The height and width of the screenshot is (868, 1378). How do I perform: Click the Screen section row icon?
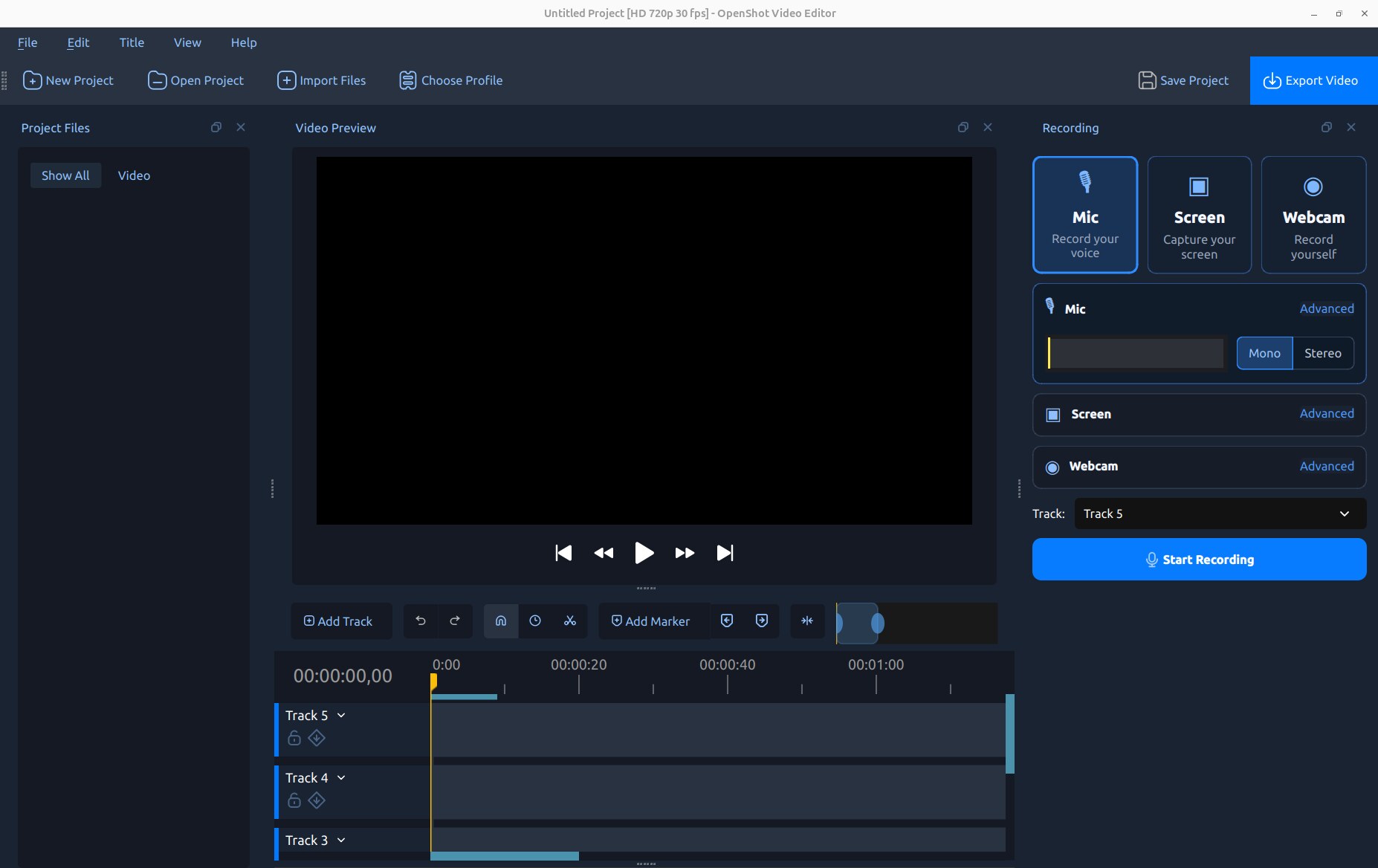(x=1053, y=415)
